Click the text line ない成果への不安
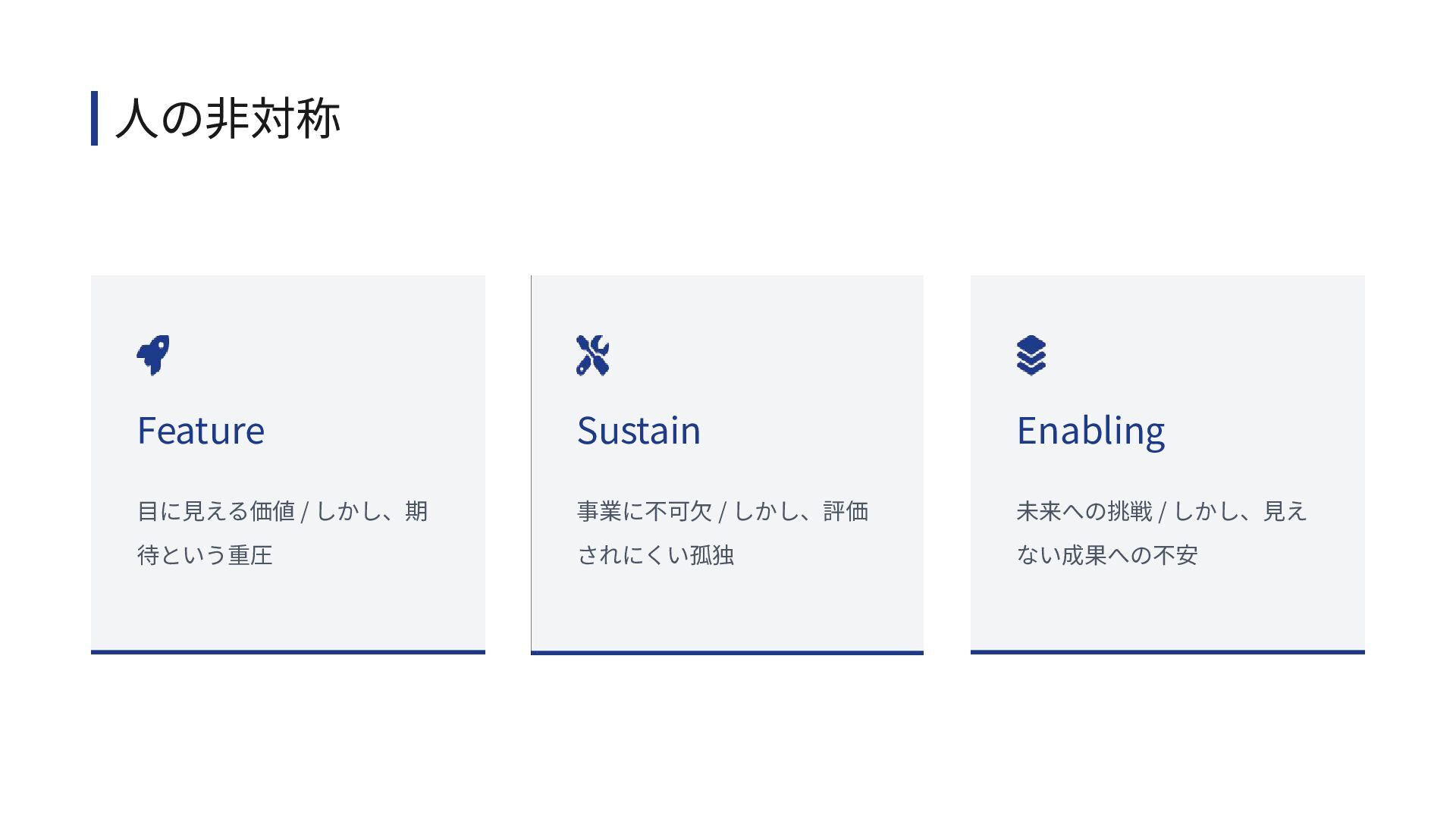The width and height of the screenshot is (1456, 819). 1107,555
